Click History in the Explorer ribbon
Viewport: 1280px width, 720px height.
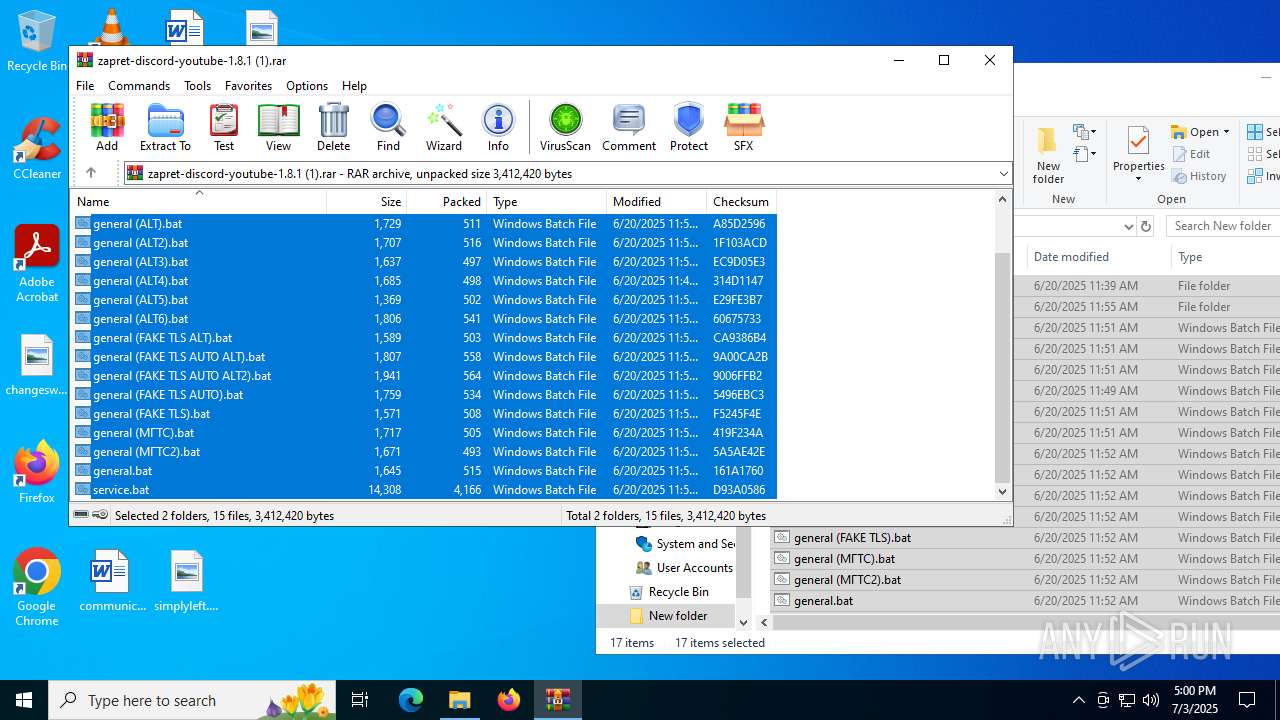coord(1199,176)
